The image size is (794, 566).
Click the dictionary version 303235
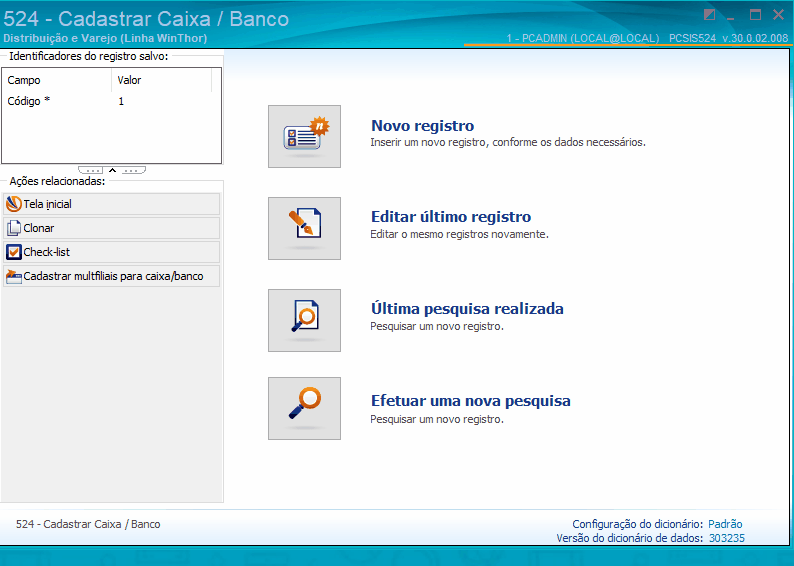pyautogui.click(x=727, y=538)
